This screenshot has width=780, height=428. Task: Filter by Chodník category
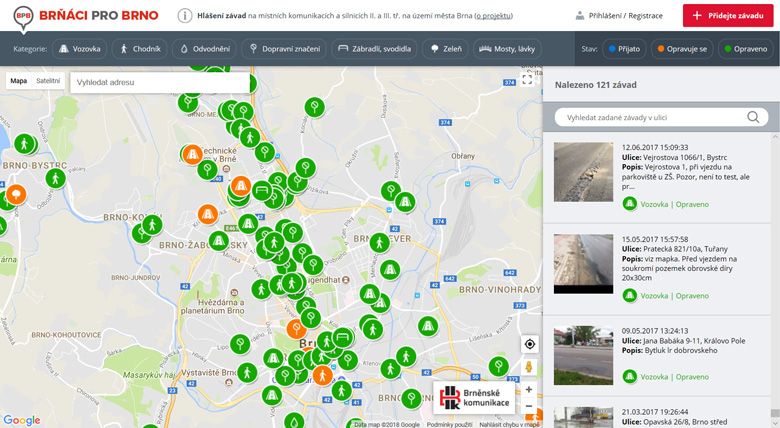click(141, 49)
